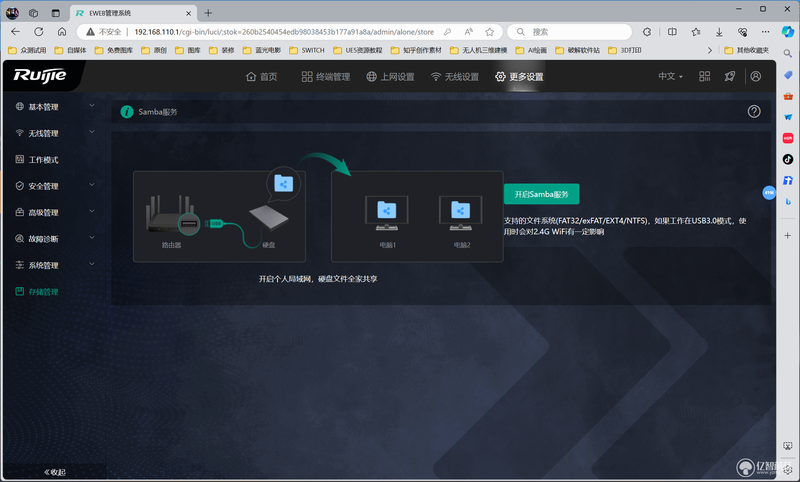Viewport: 800px width, 482px height.
Task: Open the user account icon
Action: pos(756,76)
